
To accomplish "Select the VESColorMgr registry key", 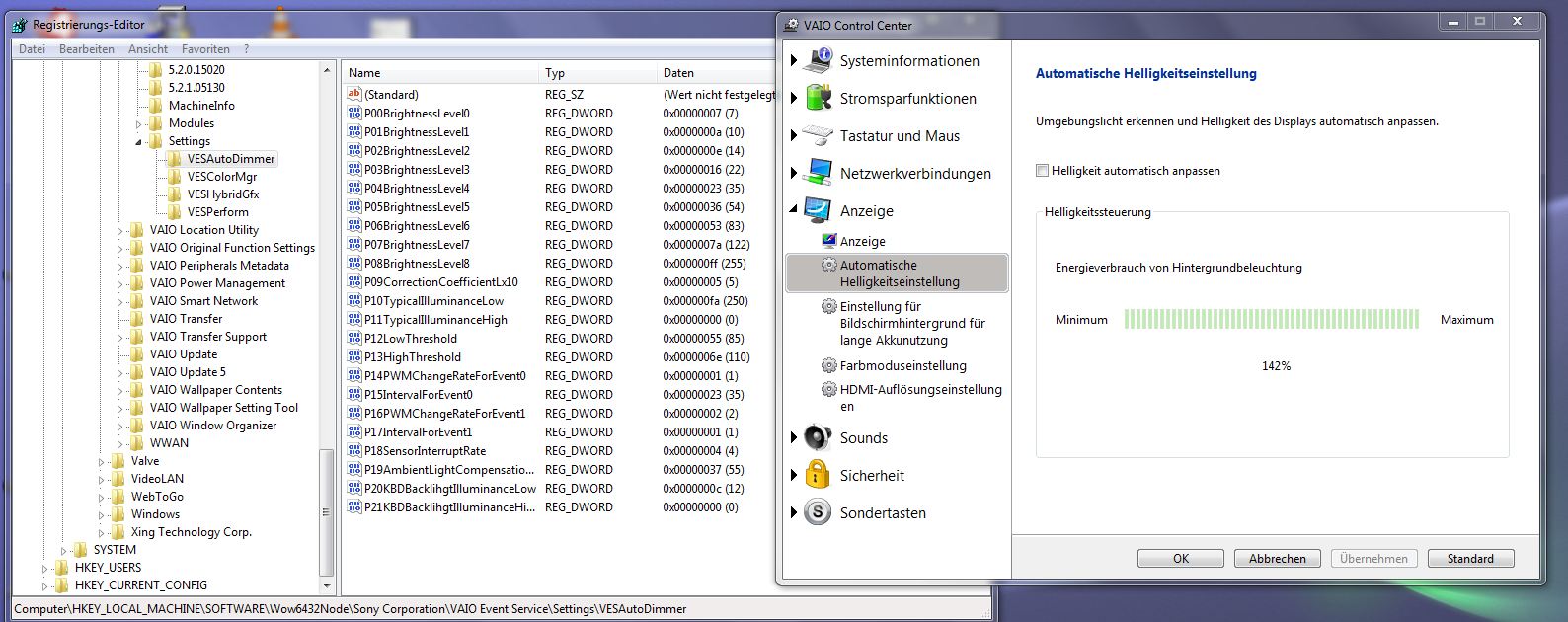I will [221, 177].
